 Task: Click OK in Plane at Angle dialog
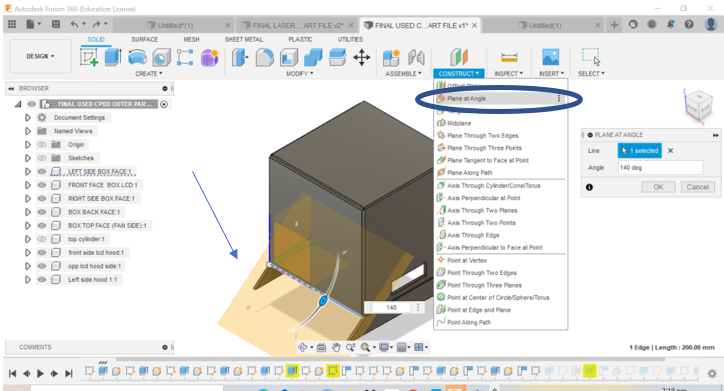658,187
